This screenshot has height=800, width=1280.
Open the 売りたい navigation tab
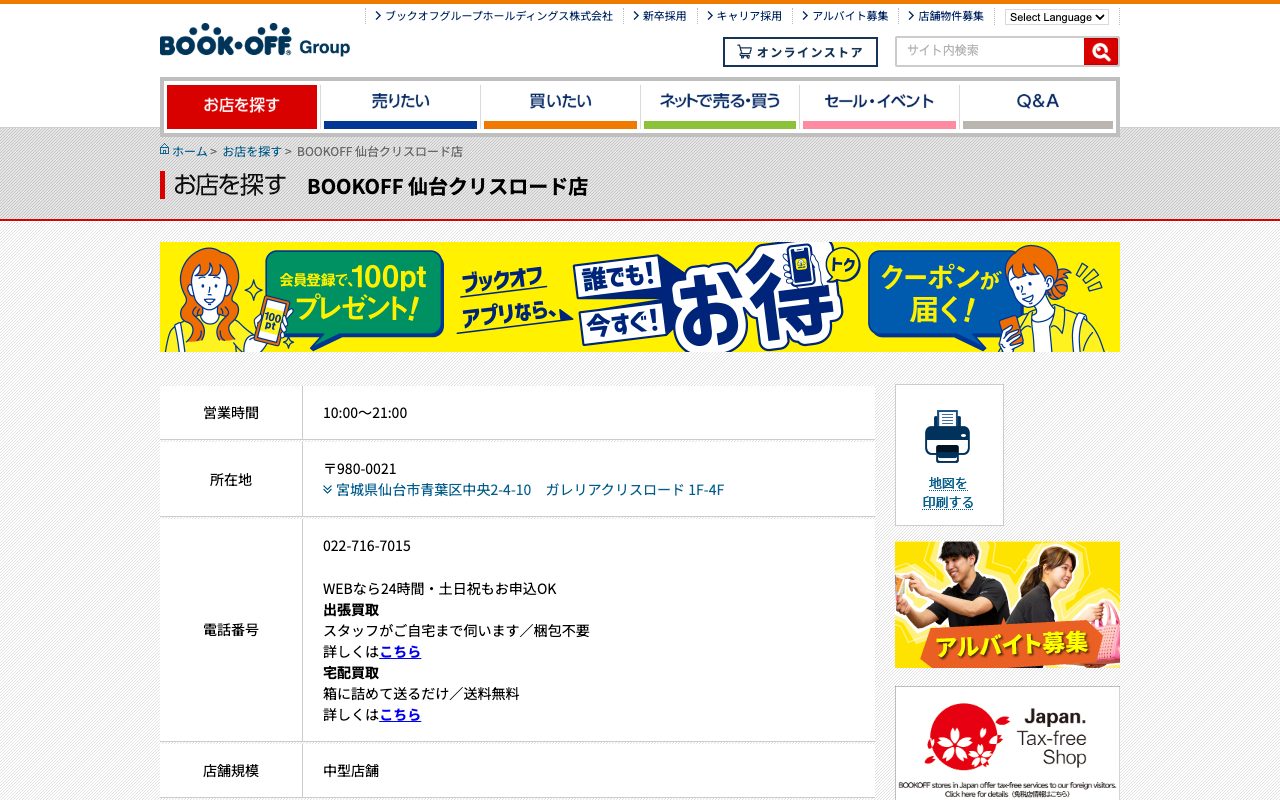point(400,106)
